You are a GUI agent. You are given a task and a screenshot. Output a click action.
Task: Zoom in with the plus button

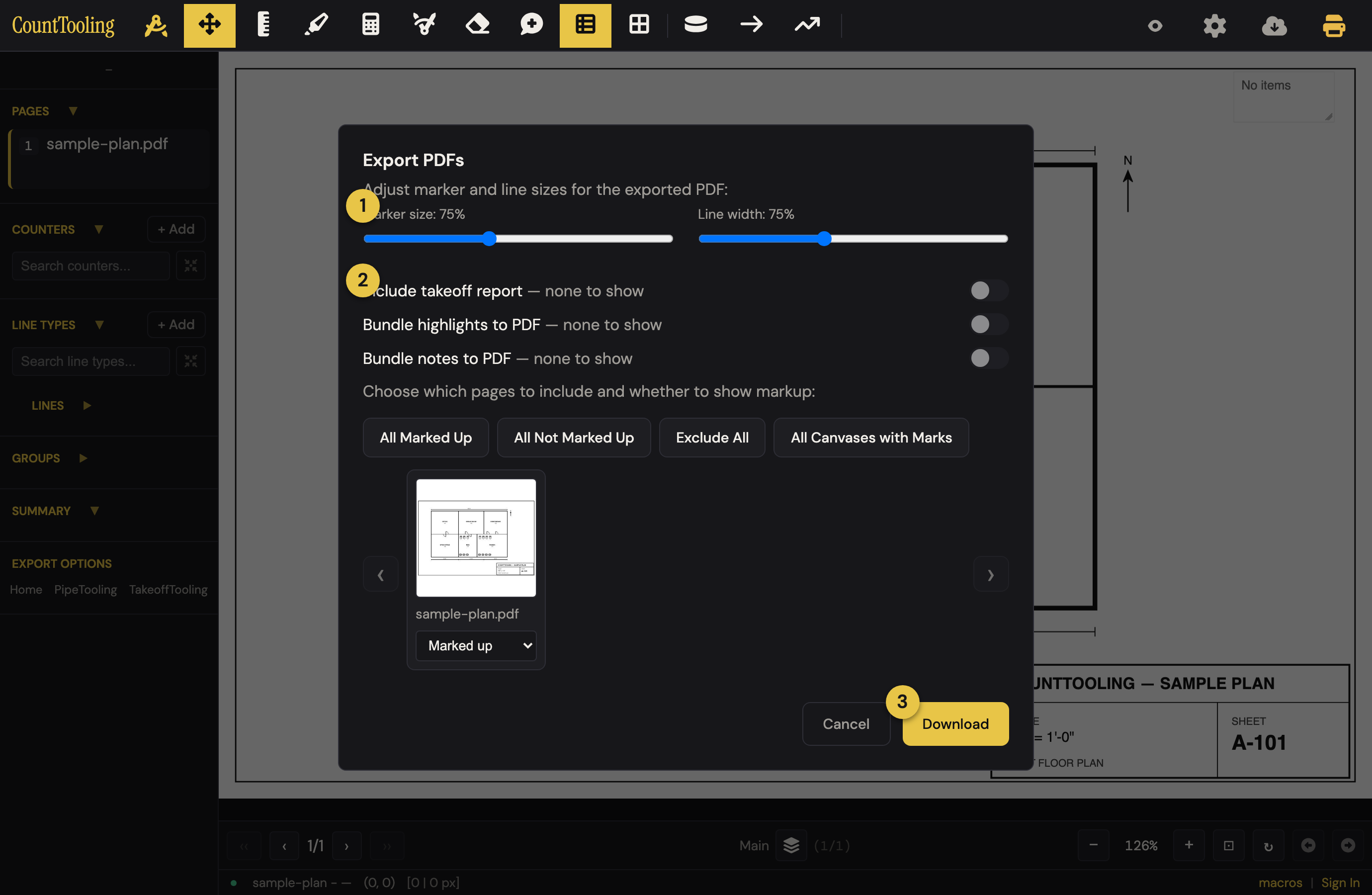pos(1189,845)
